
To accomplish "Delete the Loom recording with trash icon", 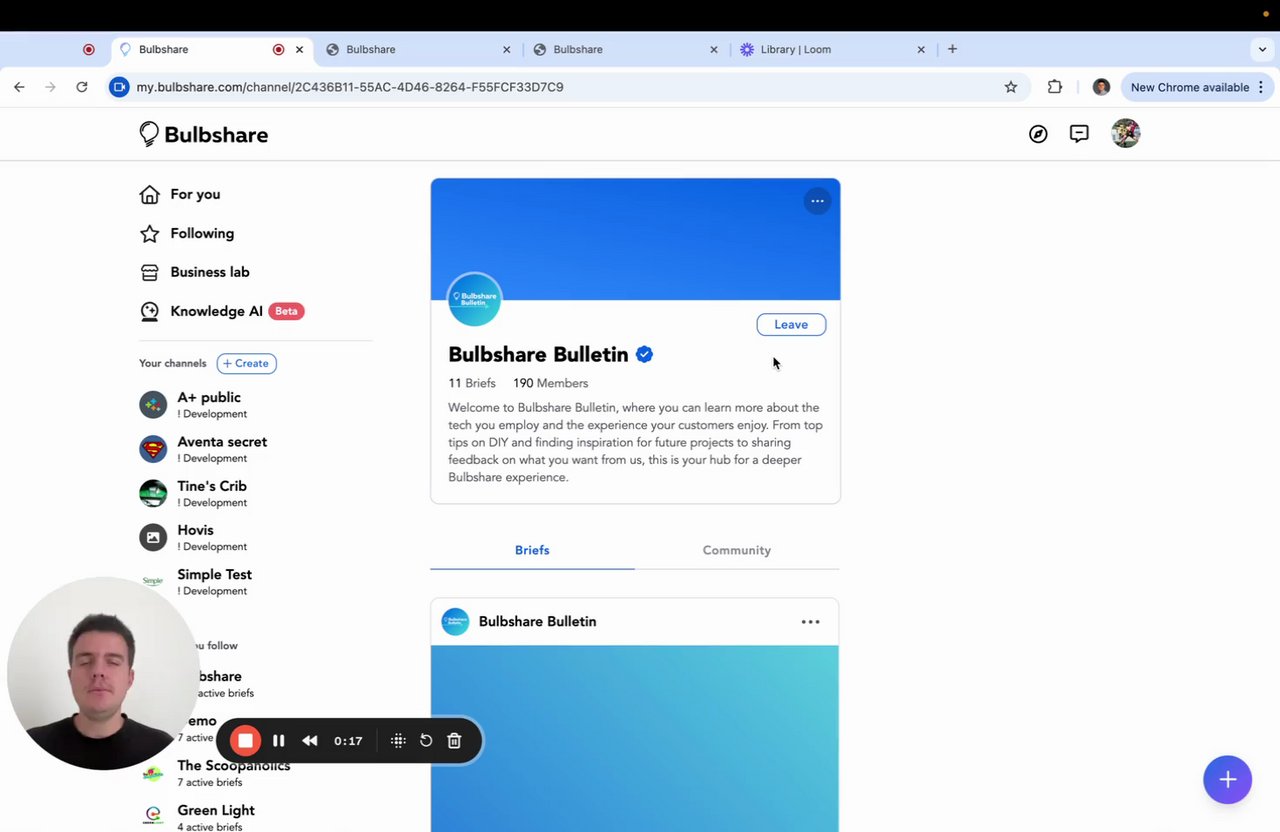I will 454,741.
